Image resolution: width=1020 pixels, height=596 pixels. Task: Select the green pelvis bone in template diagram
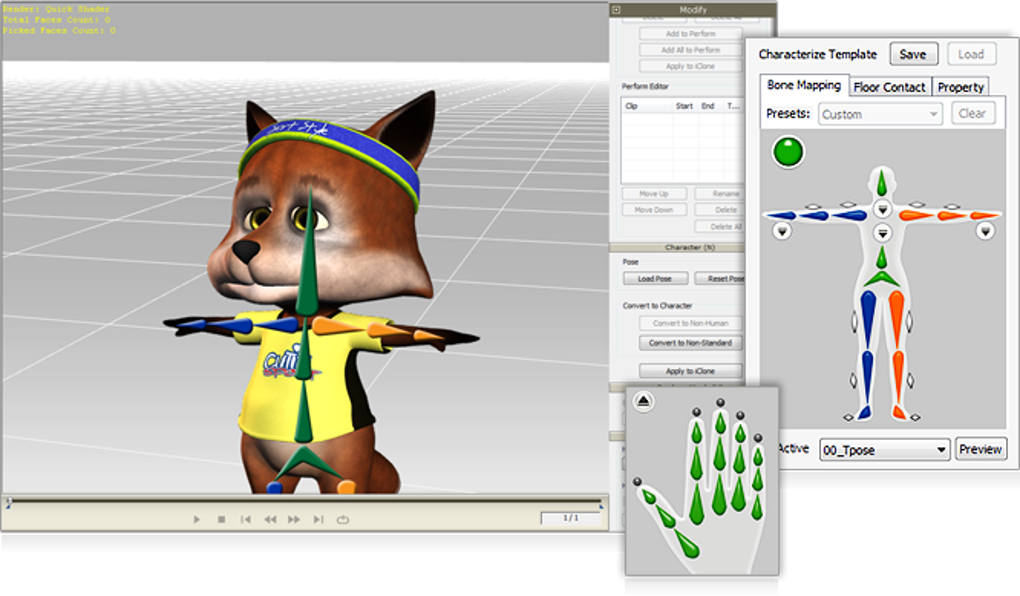pyautogui.click(x=882, y=279)
